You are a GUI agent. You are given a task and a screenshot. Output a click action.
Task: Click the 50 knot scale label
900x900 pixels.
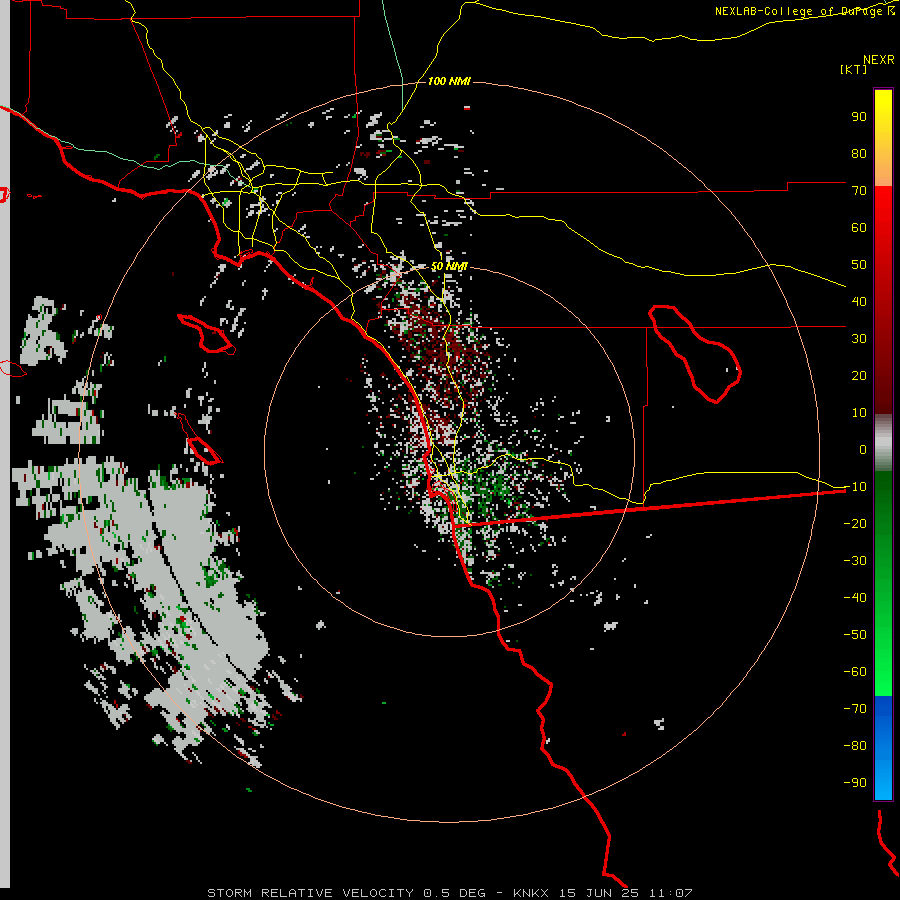tap(859, 265)
